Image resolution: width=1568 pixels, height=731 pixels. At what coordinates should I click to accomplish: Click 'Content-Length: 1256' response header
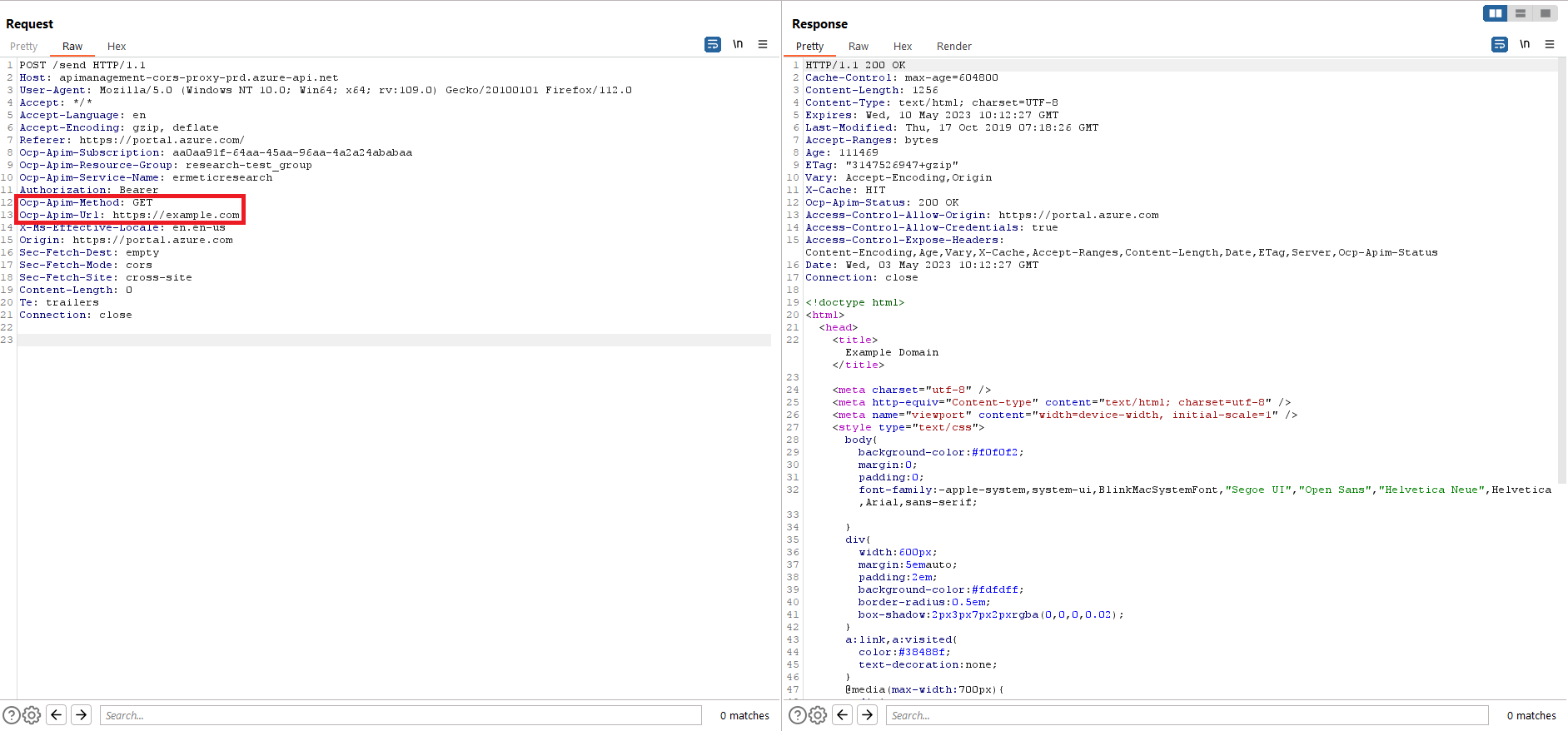click(872, 90)
